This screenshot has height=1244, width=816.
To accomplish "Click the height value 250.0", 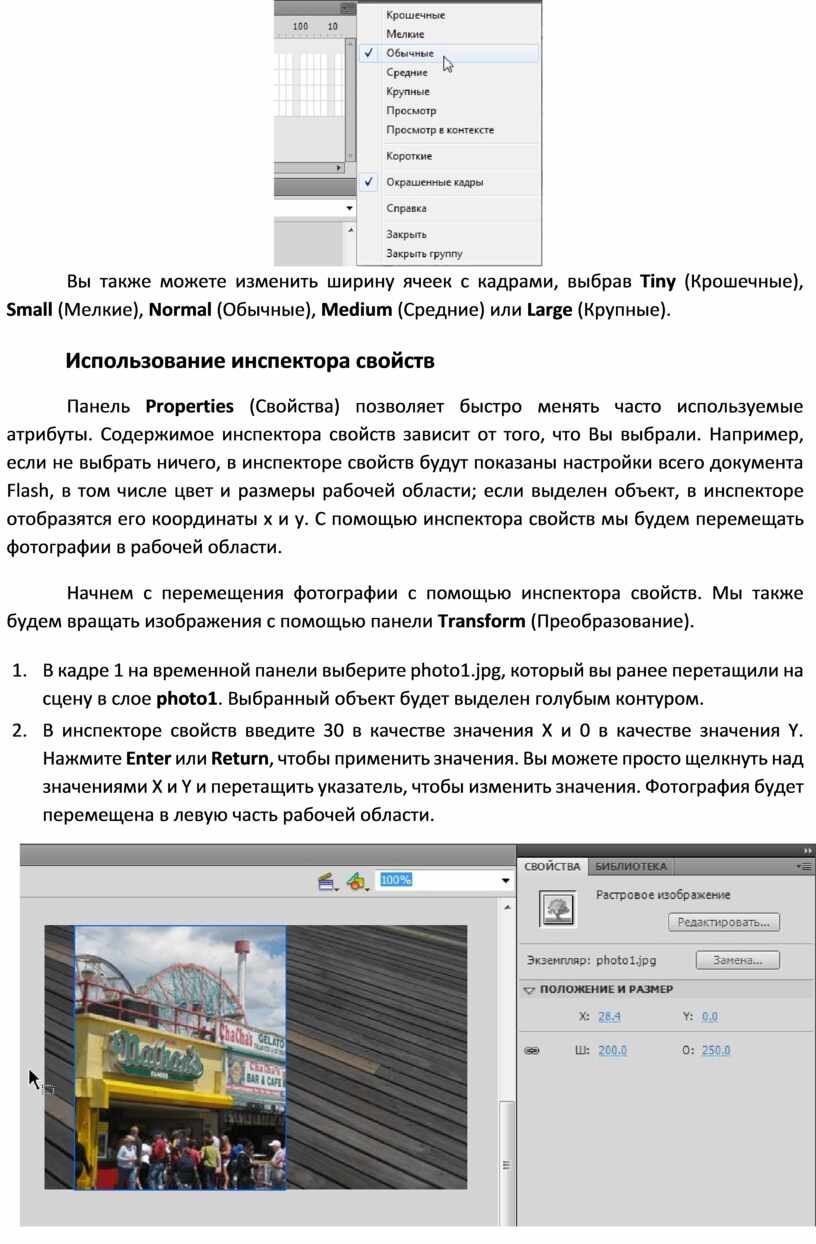I will [x=716, y=1050].
